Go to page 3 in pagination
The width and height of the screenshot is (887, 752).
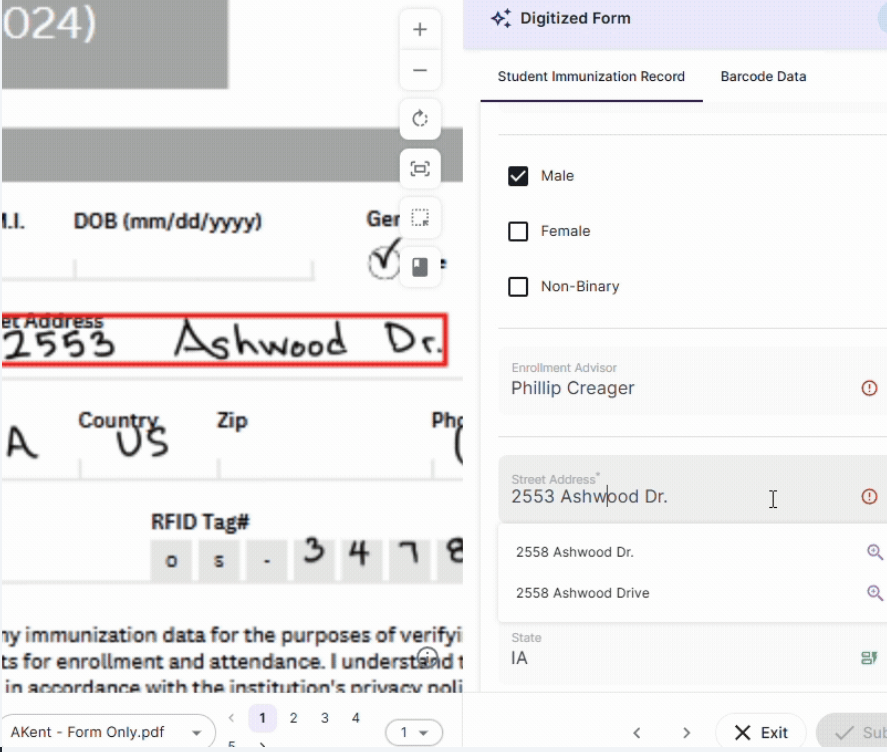(x=325, y=718)
